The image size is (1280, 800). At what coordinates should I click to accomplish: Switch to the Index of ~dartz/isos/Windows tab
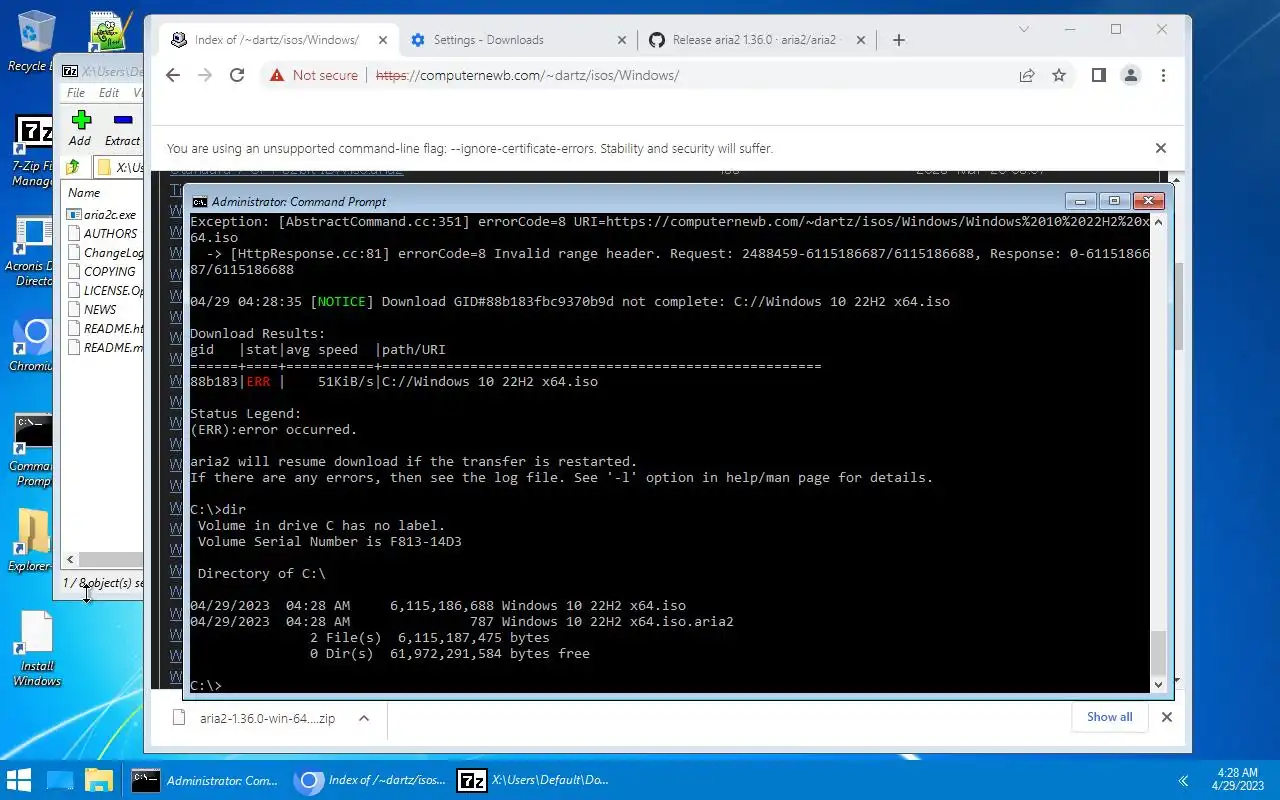[277, 40]
